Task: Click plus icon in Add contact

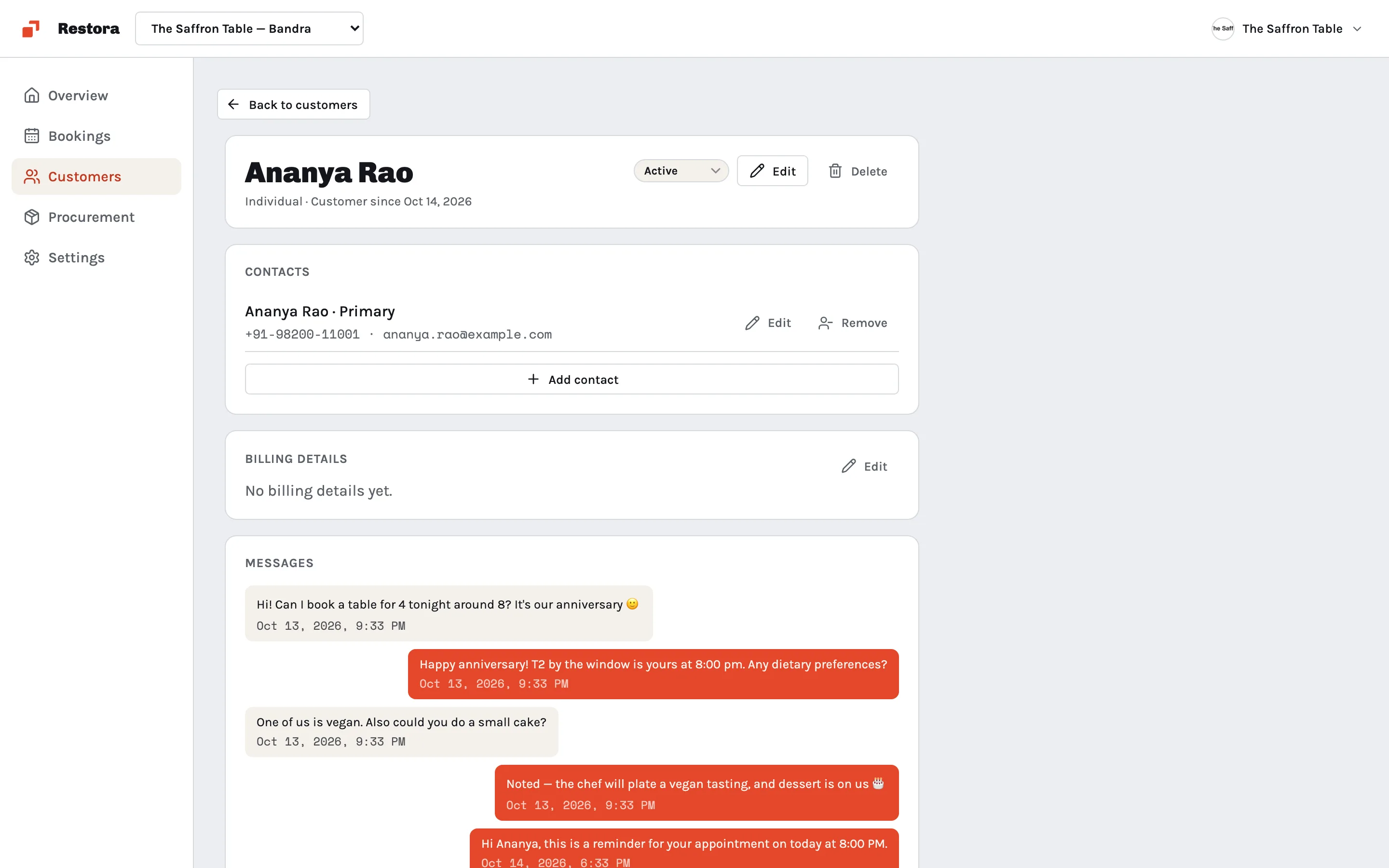Action: 533,380
